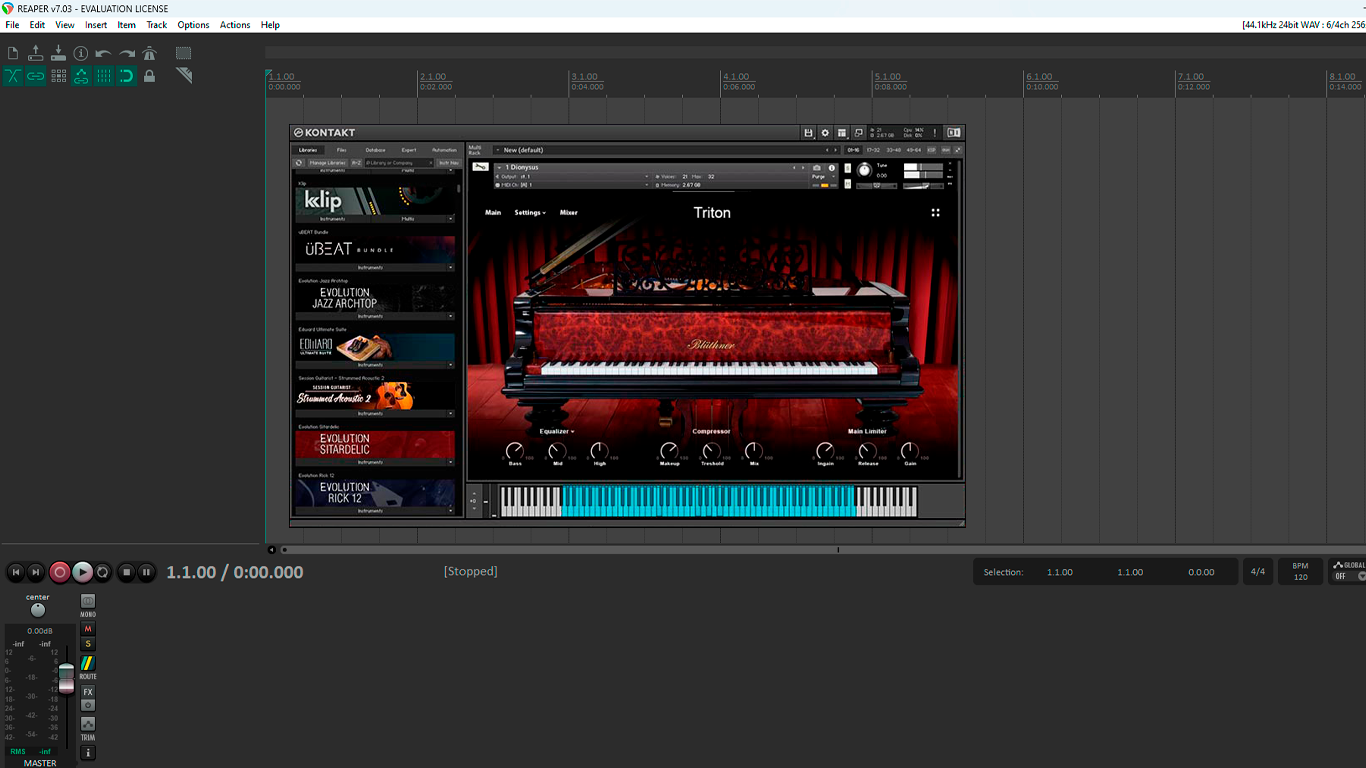Open the Dionysus Purge dropdown
The width and height of the screenshot is (1366, 768).
pos(824,176)
